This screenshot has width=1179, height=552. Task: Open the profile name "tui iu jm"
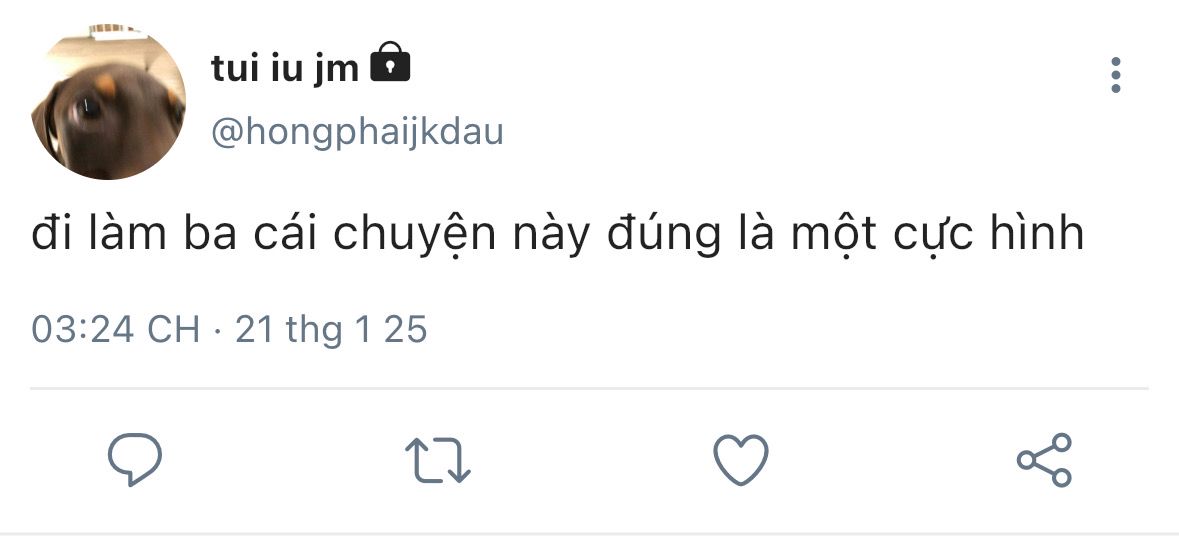[285, 68]
